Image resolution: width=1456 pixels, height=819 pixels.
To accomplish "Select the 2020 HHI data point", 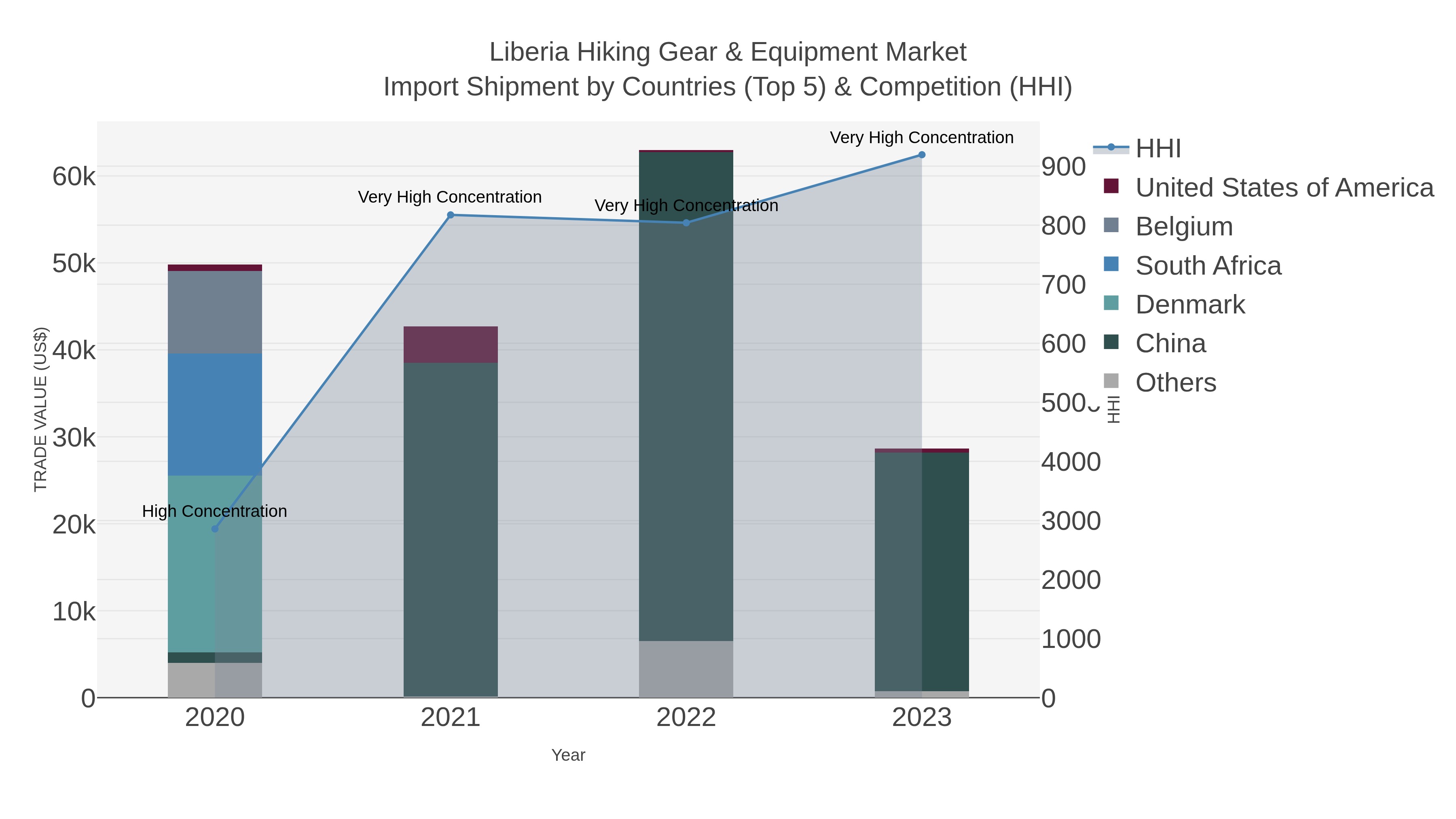I will pyautogui.click(x=215, y=529).
